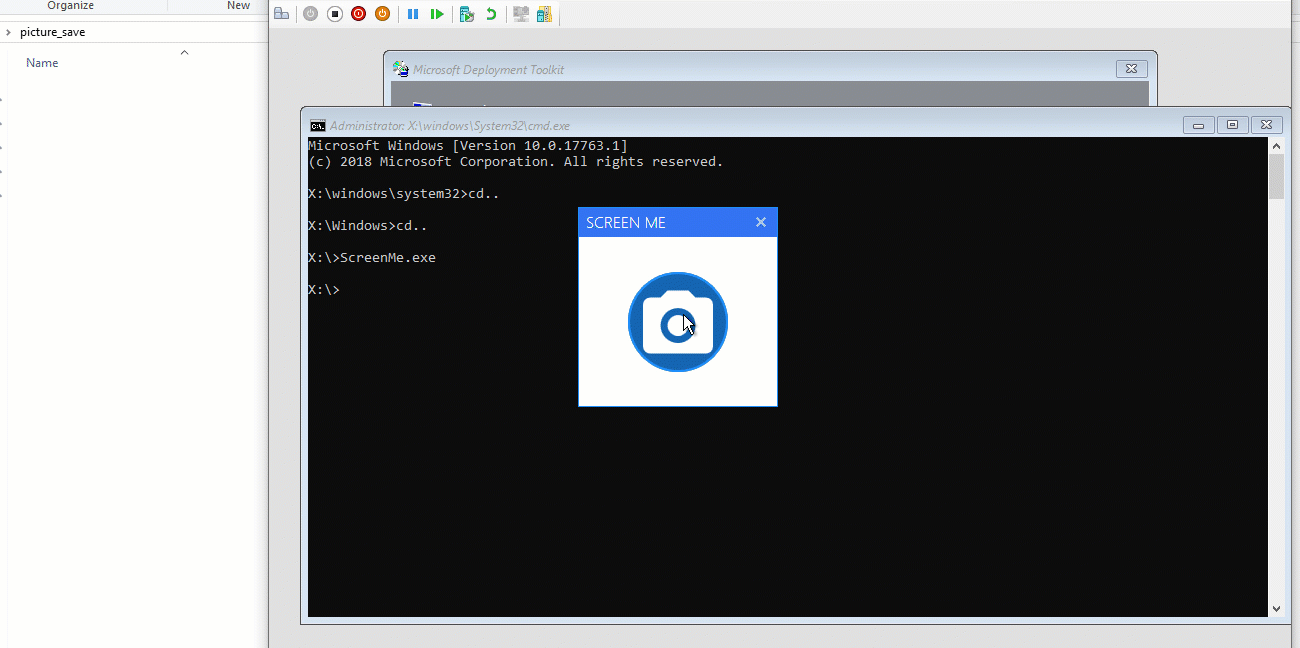The width and height of the screenshot is (1300, 648).
Task: Click the leftmost blocks icon on the toolbar
Action: point(281,13)
